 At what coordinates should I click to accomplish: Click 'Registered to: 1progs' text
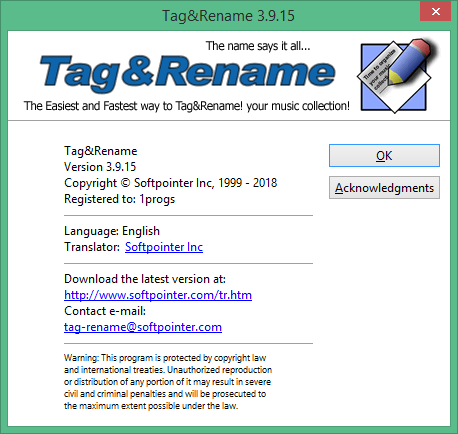[119, 199]
